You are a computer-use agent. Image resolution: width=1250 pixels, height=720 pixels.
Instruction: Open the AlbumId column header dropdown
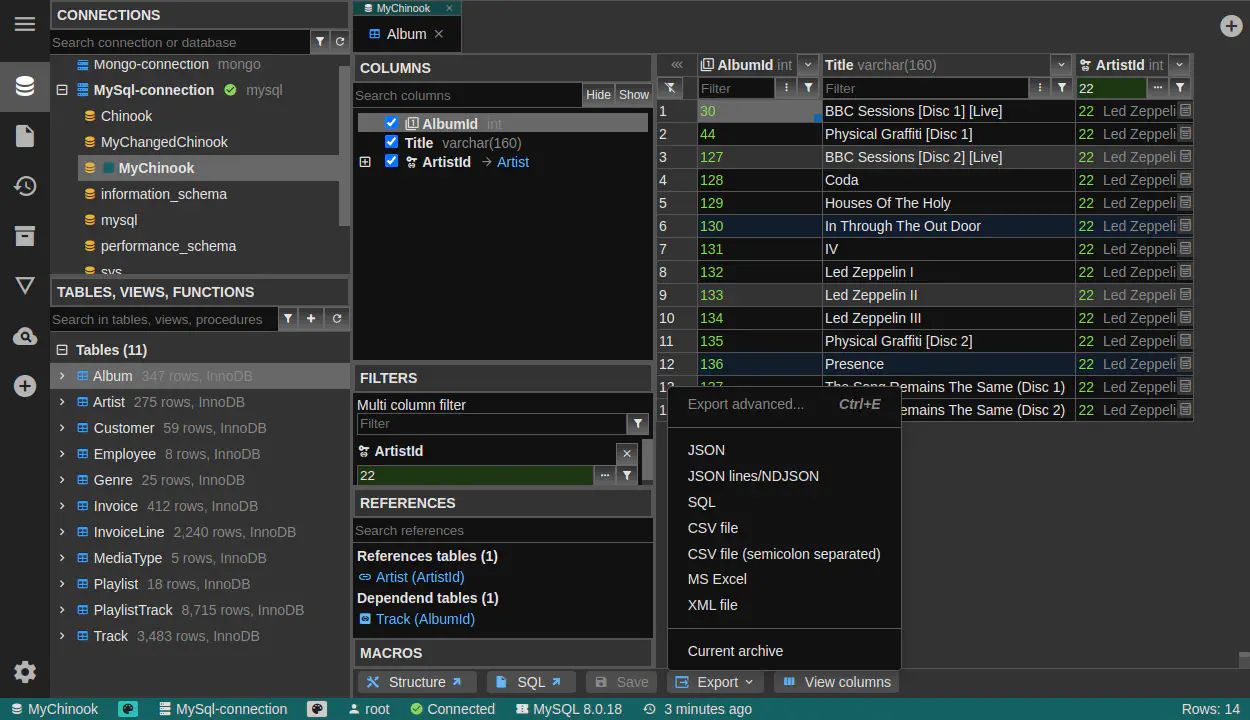point(808,65)
